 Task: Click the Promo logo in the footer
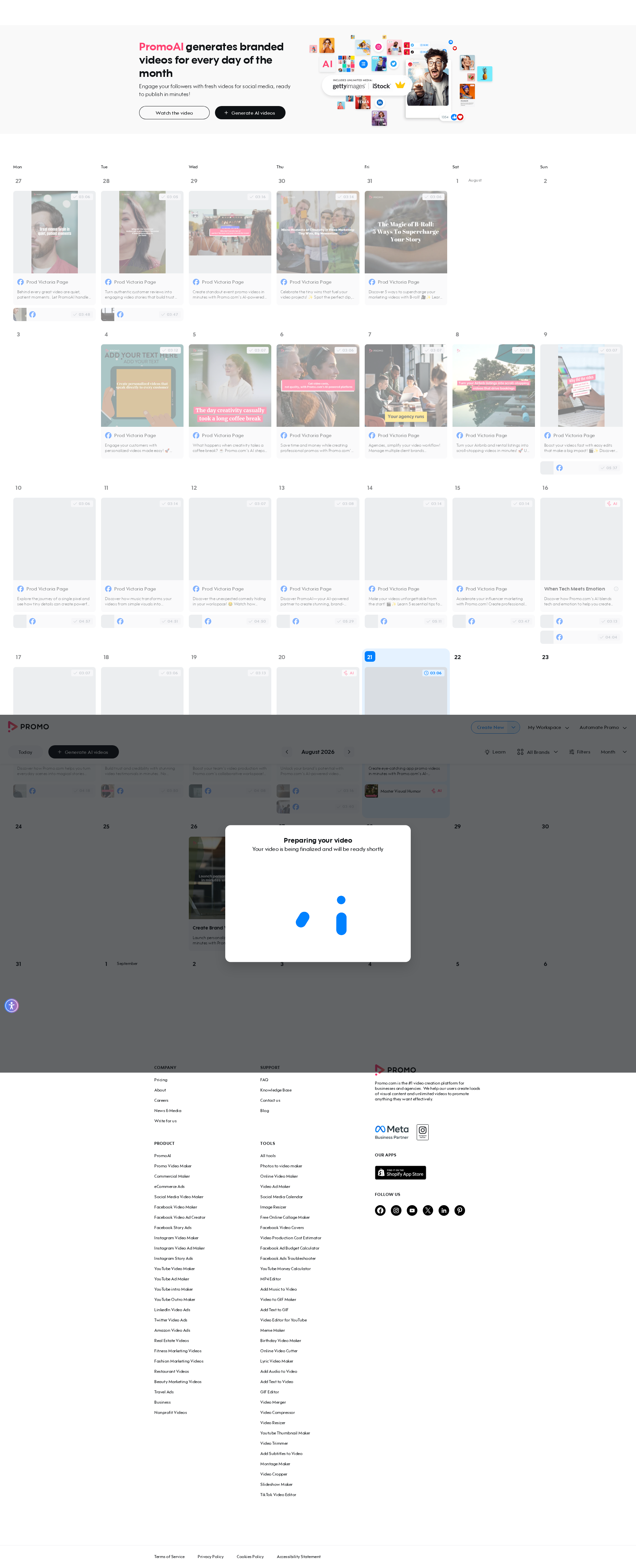396,1070
